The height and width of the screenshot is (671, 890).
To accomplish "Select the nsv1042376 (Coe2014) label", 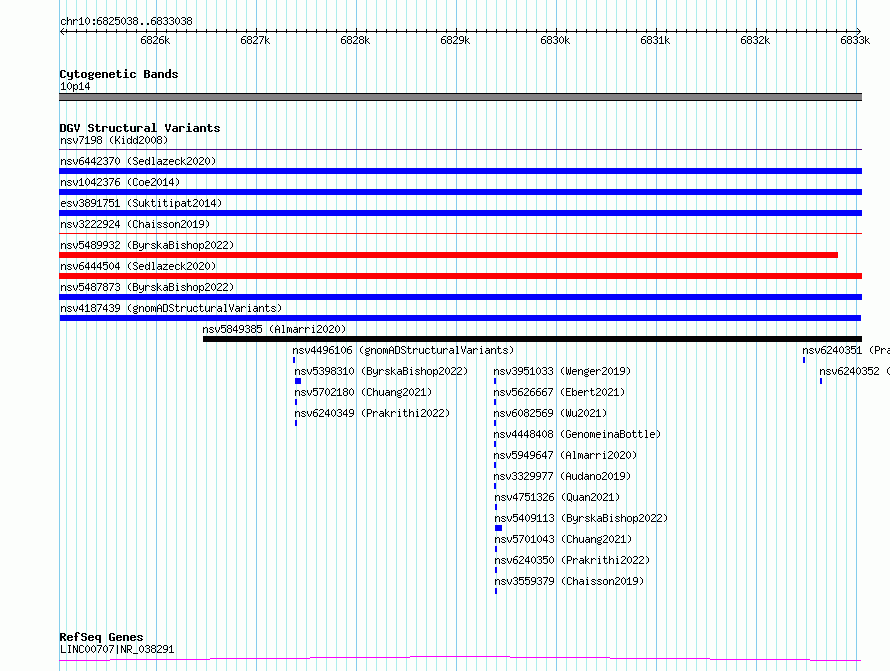I will pyautogui.click(x=120, y=182).
